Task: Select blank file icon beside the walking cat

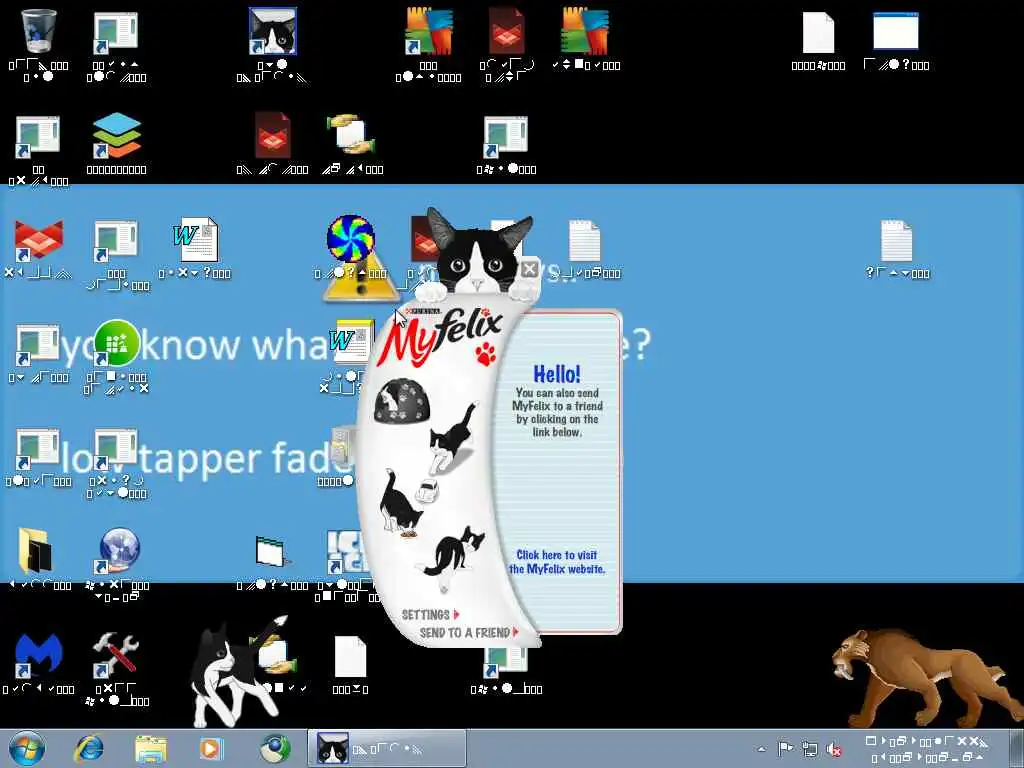Action: (351, 656)
